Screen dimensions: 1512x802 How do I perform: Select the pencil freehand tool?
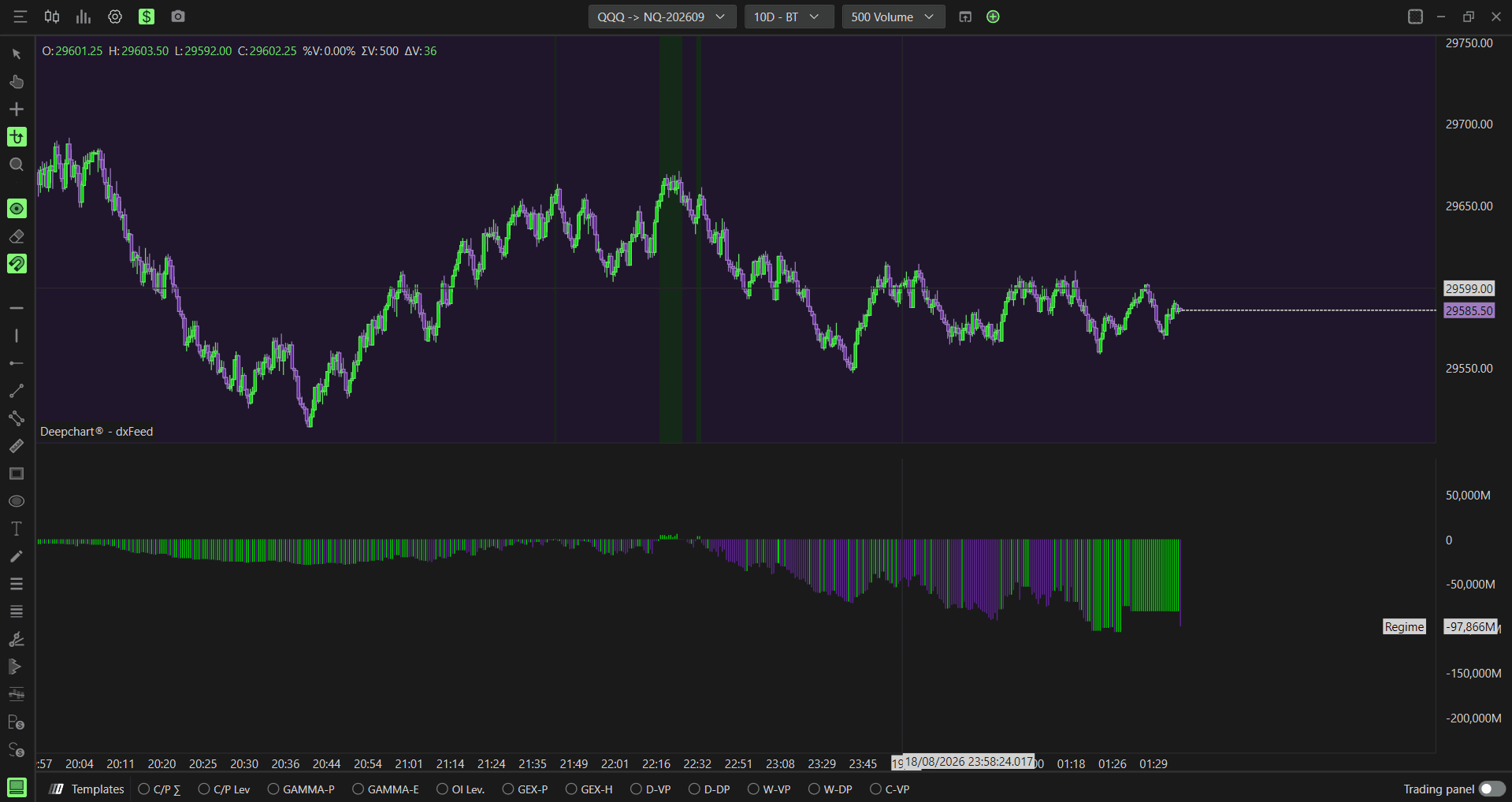pyautogui.click(x=17, y=556)
